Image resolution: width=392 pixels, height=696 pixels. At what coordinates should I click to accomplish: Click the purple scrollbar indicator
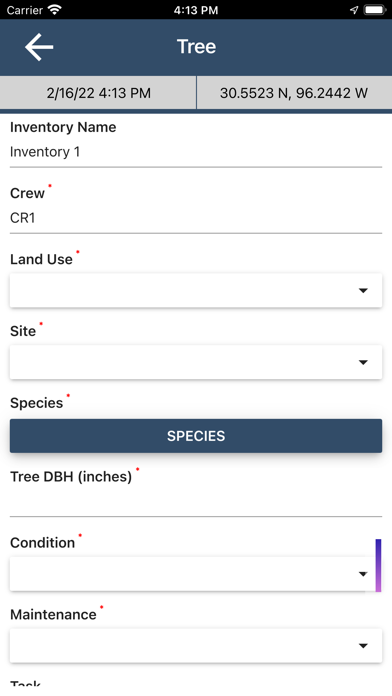click(378, 566)
